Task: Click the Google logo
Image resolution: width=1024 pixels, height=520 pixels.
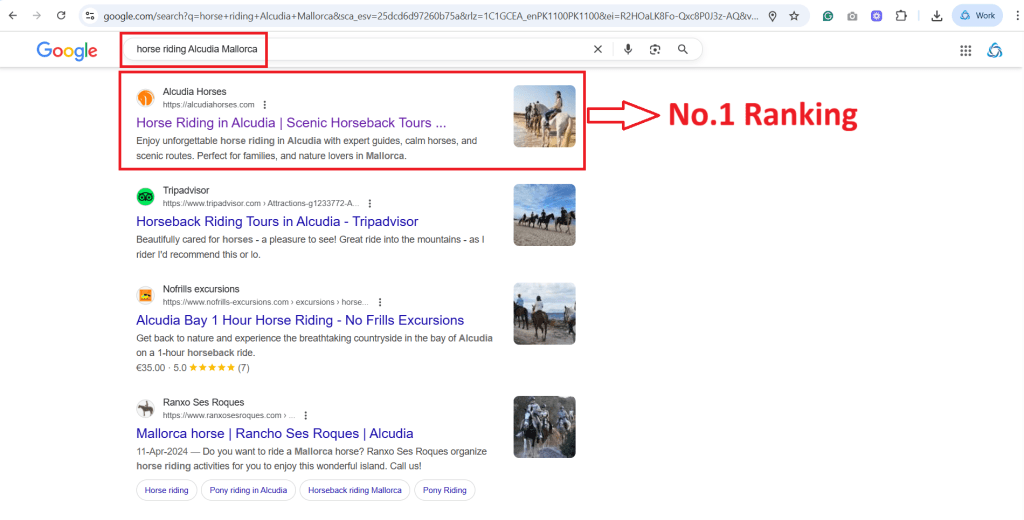Action: click(x=67, y=51)
